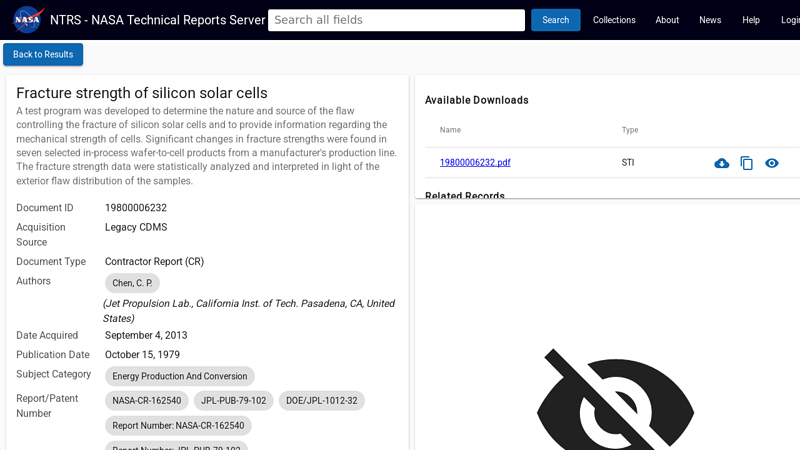Open the Help menu
Viewport: 800px width, 450px height.
(x=751, y=20)
